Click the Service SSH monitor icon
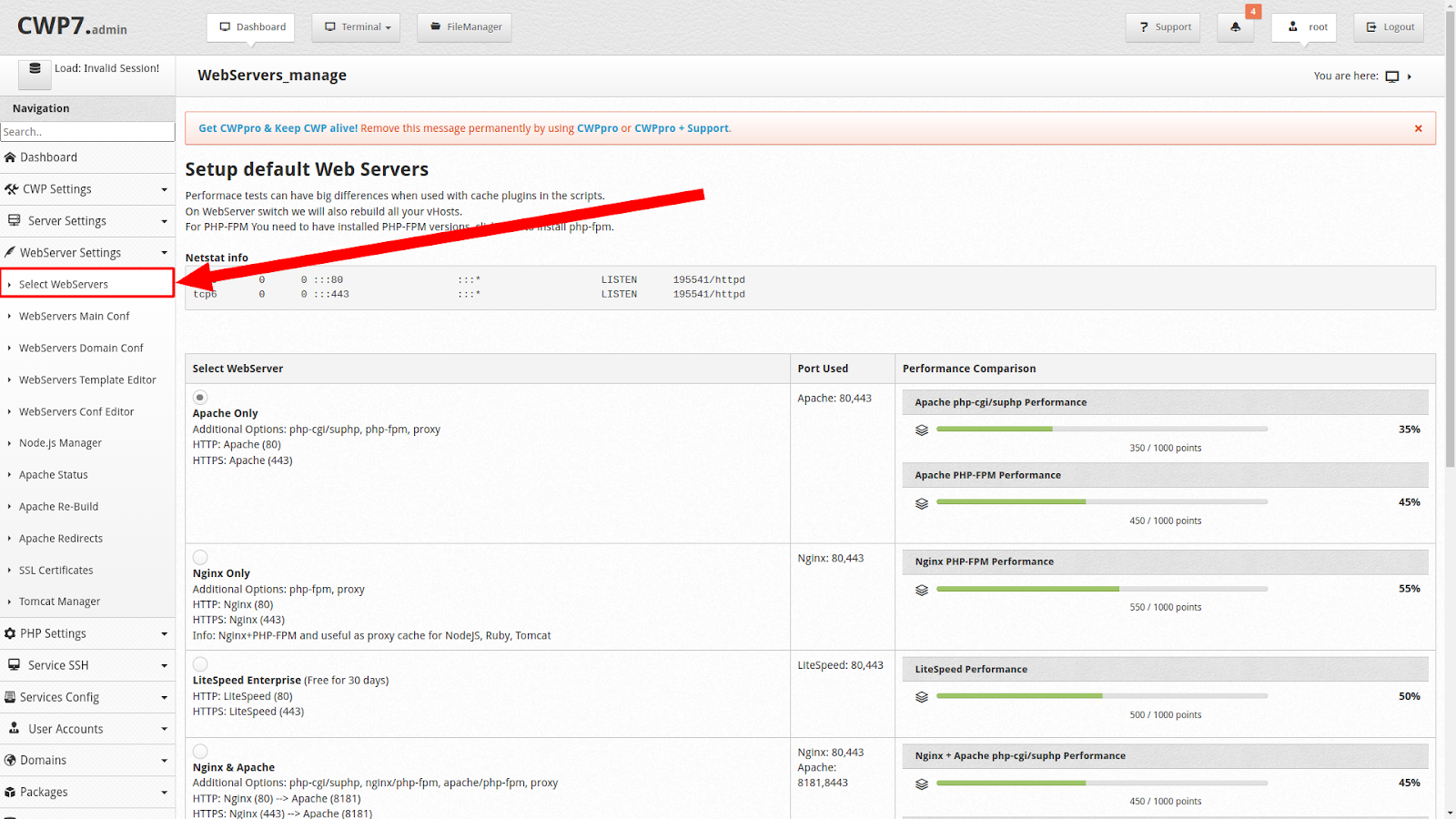 pyautogui.click(x=14, y=665)
